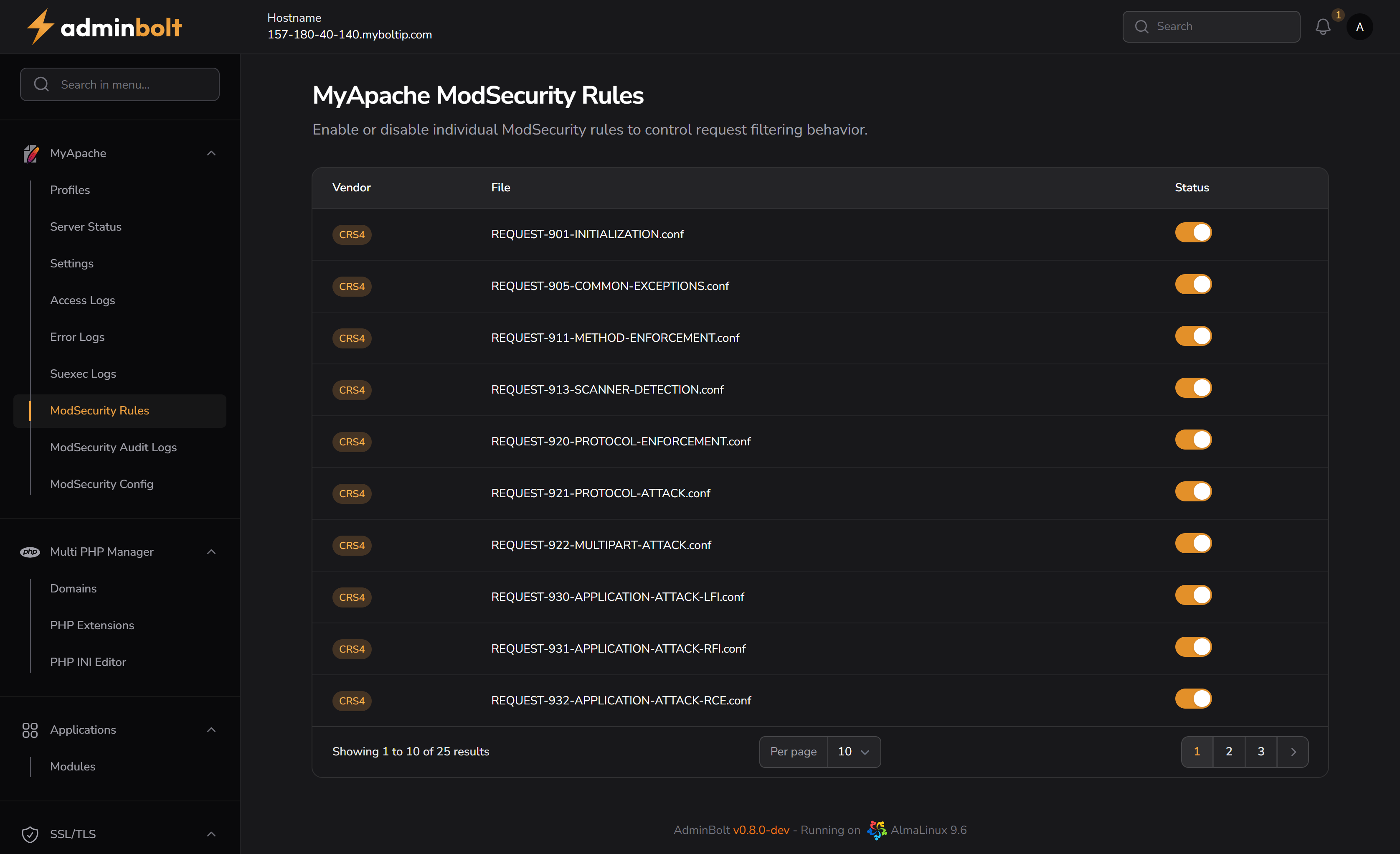Collapse the MyApache section
Image resolution: width=1400 pixels, height=854 pixels.
pos(211,153)
